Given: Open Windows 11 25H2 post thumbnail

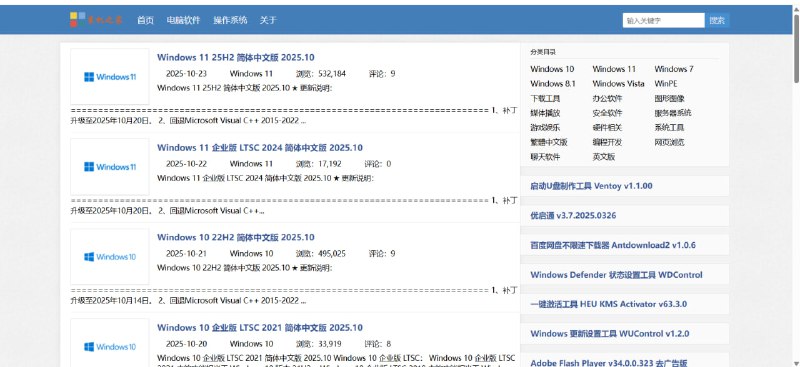Looking at the screenshot, I should pyautogui.click(x=110, y=77).
